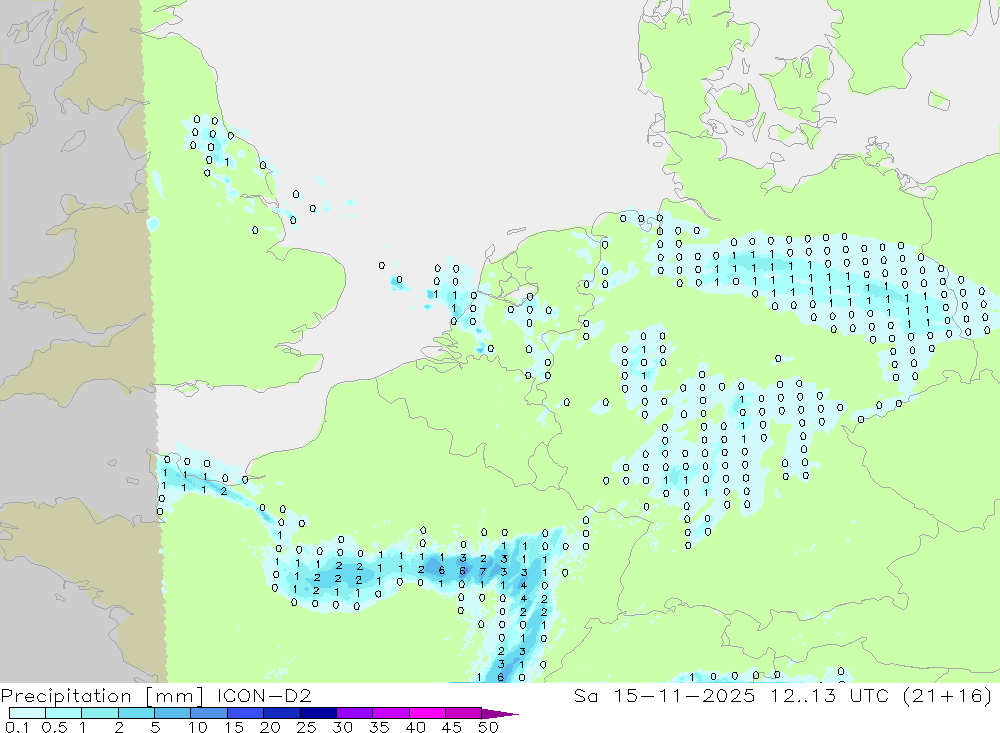1000x733 pixels.
Task: Click the 20–25 mm dark blue legend swatch
Action: 282,713
